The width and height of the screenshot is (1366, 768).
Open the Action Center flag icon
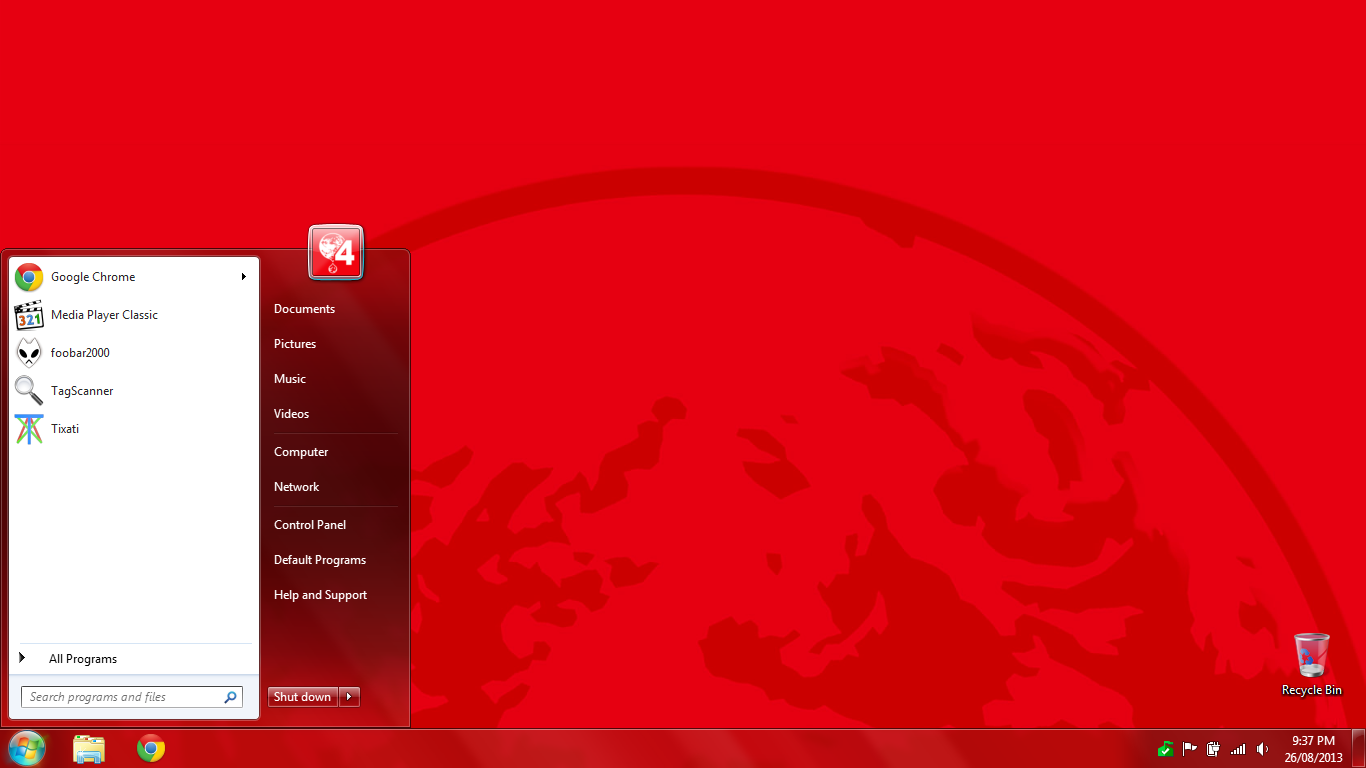click(1190, 749)
